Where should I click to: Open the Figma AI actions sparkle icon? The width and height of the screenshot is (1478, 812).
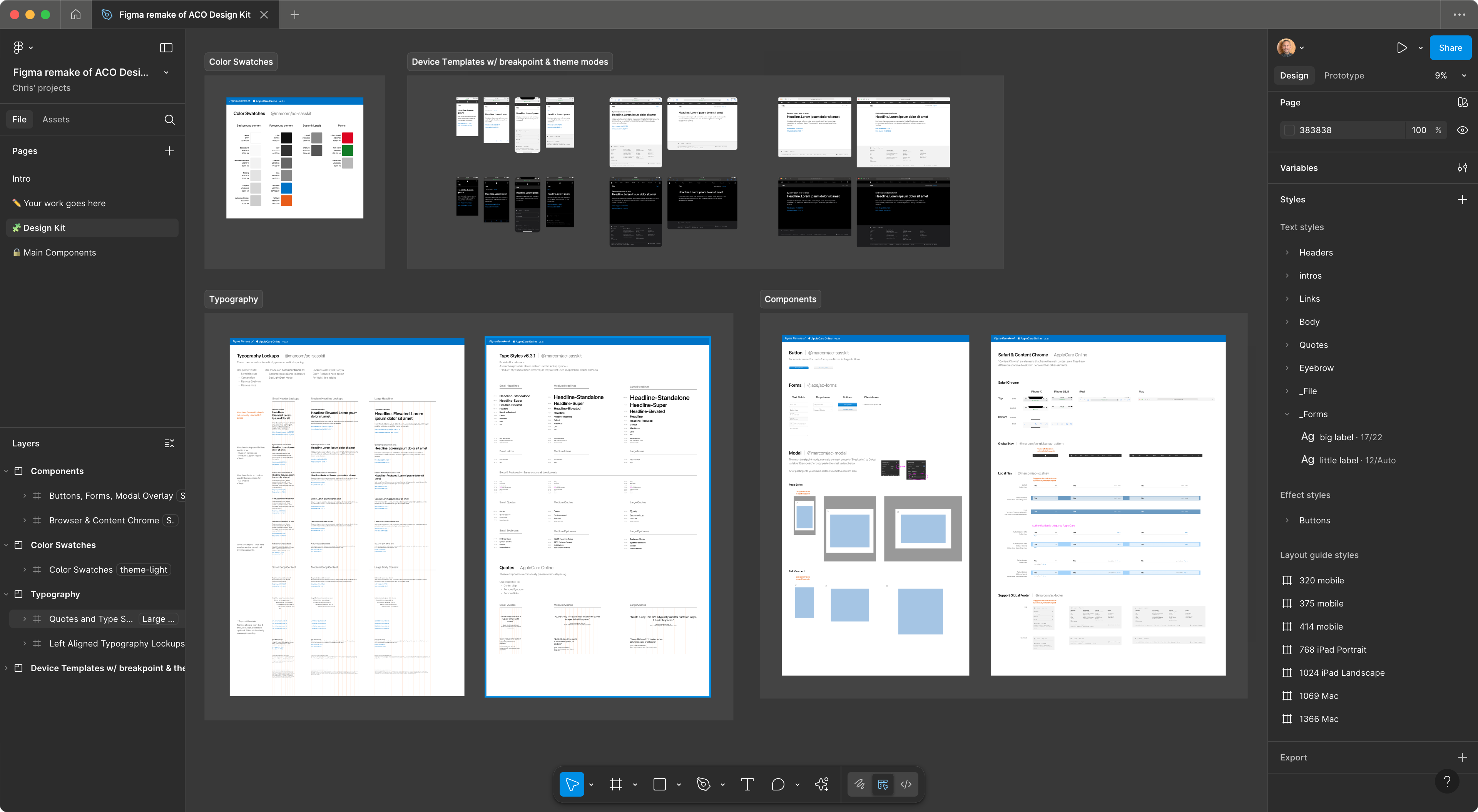pos(822,784)
